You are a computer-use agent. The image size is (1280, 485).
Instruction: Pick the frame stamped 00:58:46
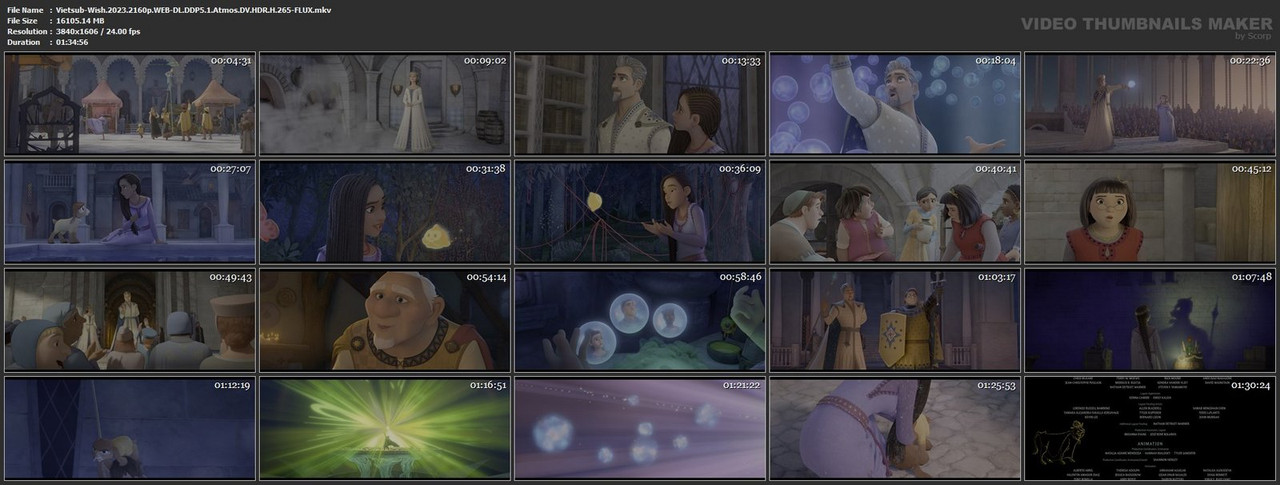639,319
